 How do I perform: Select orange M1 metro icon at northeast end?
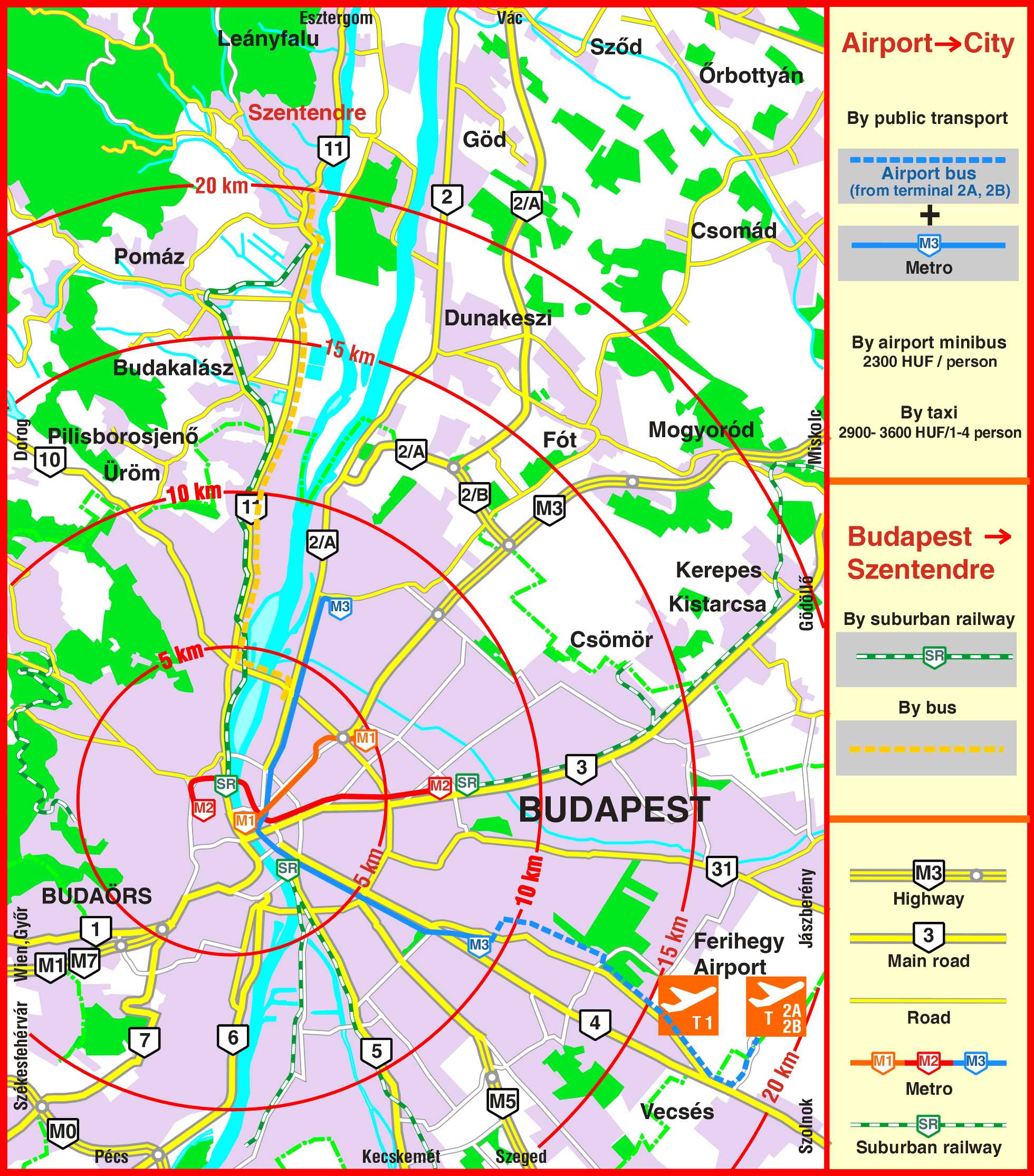(x=366, y=739)
